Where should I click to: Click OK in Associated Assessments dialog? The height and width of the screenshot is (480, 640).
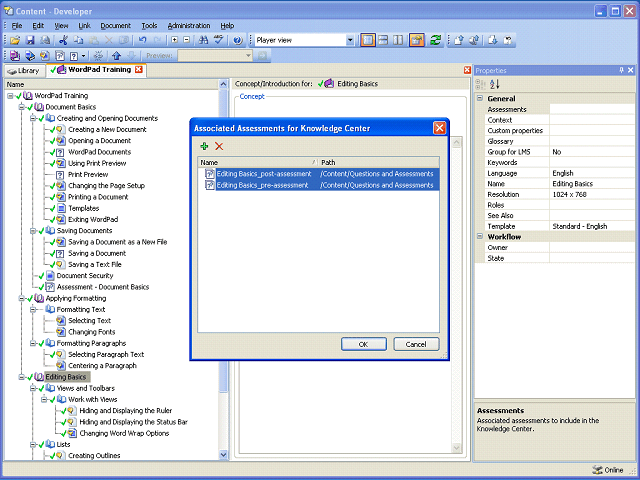364,344
